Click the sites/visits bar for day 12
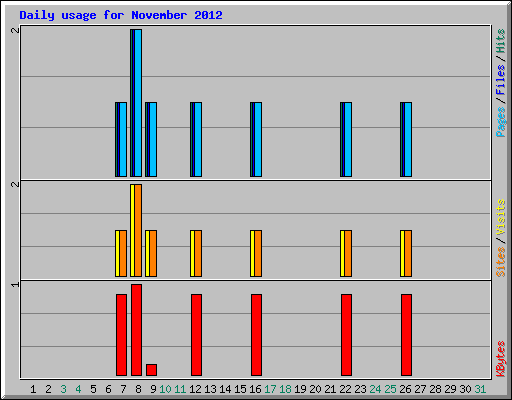Viewport: 512px width, 400px height. [196, 253]
